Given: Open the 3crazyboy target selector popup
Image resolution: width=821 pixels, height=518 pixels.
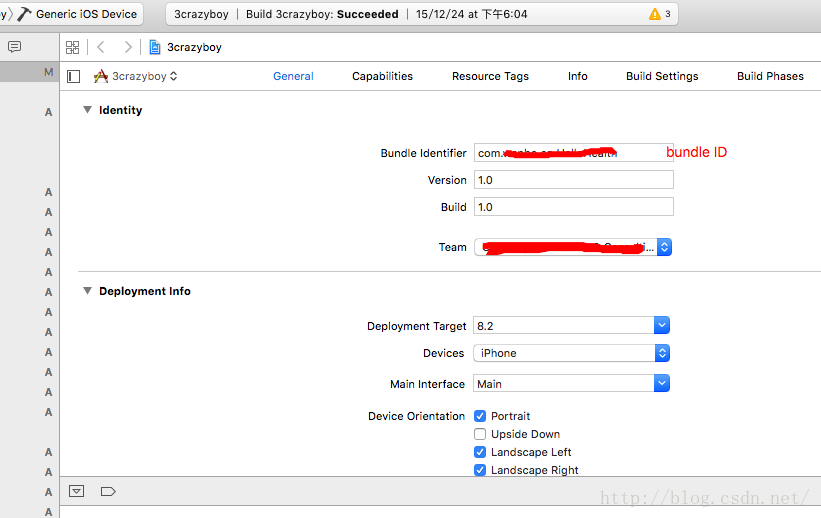Looking at the screenshot, I should click(x=136, y=76).
